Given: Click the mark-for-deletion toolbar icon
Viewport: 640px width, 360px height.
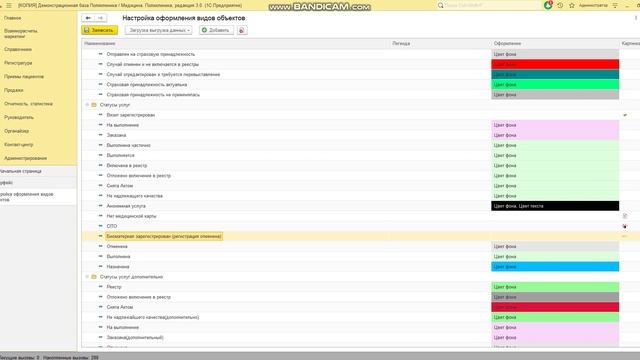Looking at the screenshot, I should [x=242, y=30].
